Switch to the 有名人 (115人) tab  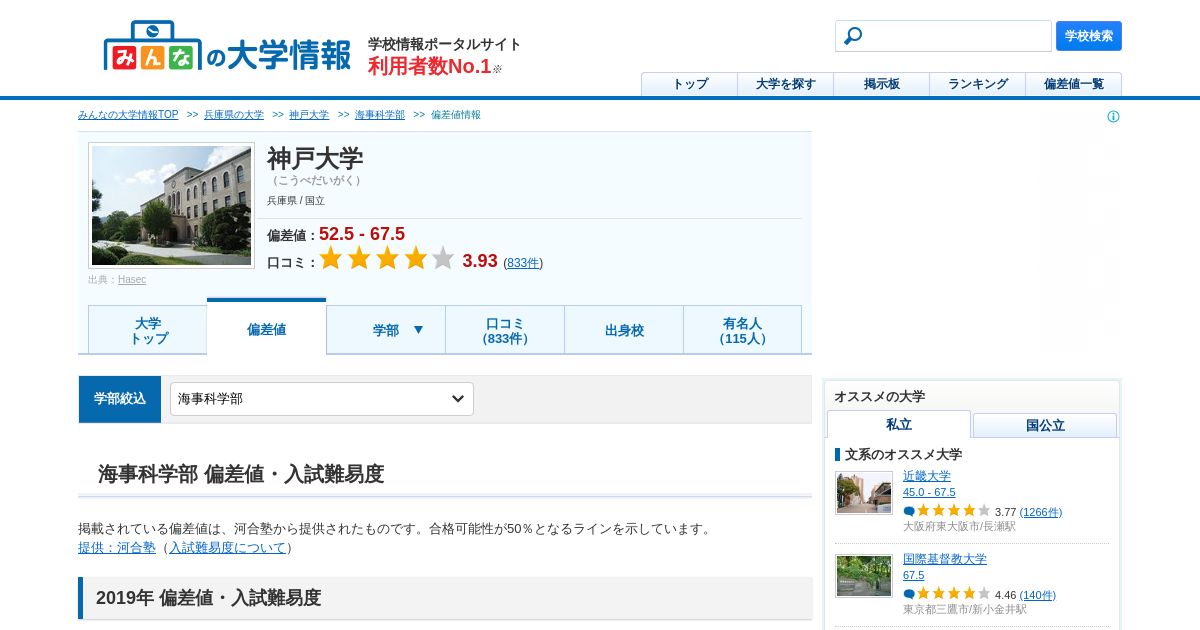click(x=742, y=330)
